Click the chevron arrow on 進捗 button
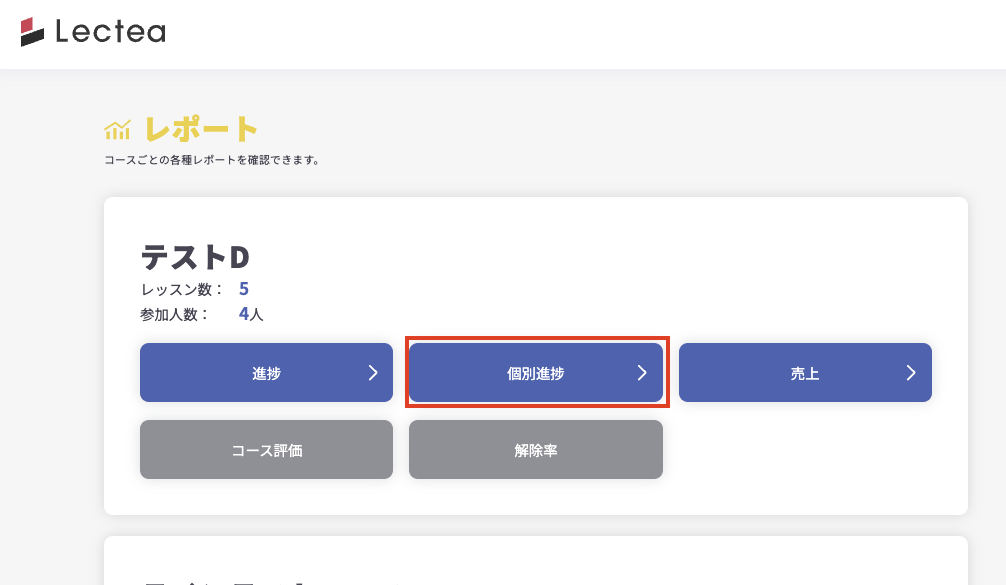Viewport: 1006px width, 585px height. (373, 373)
